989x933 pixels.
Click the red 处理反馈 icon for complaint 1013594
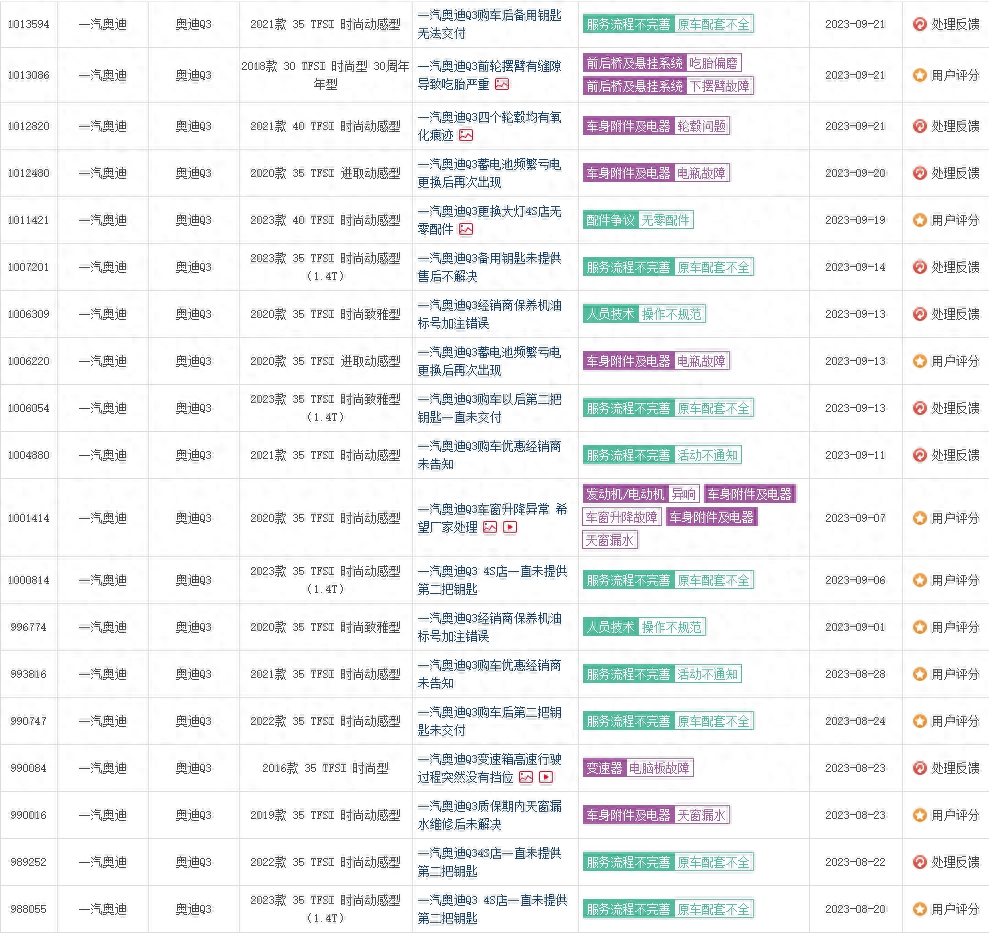[x=920, y=24]
